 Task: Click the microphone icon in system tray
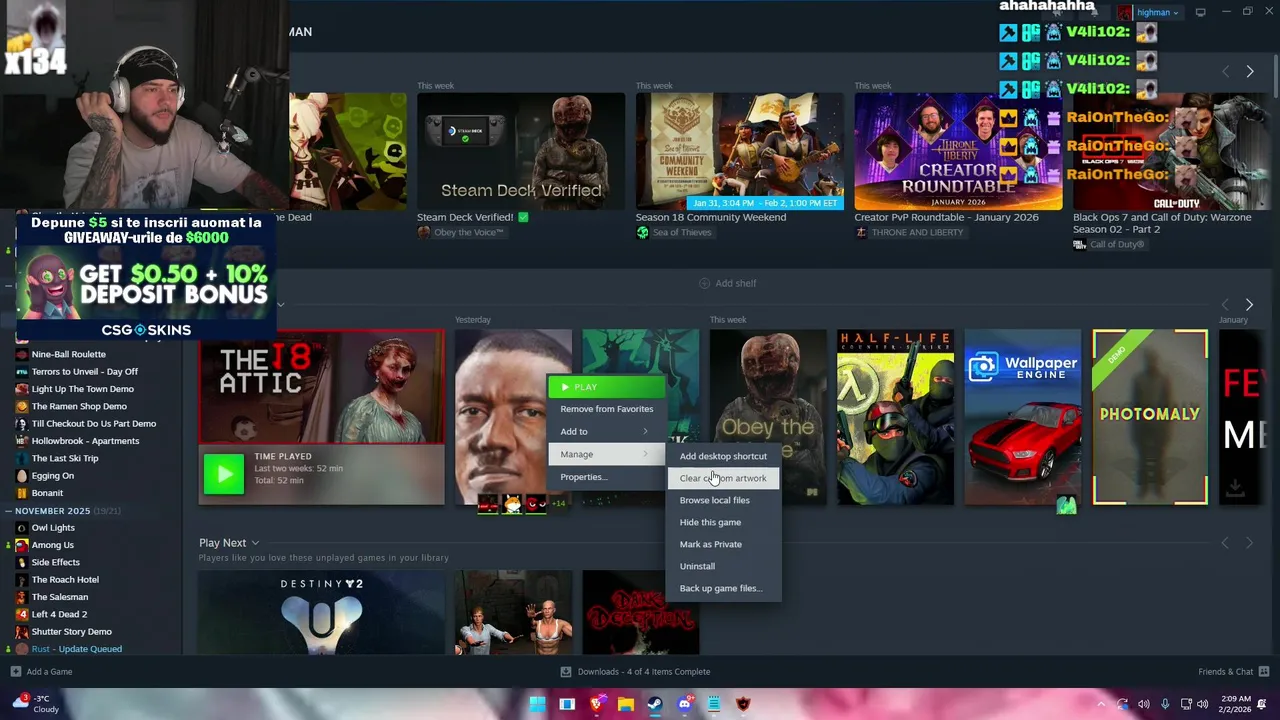(1165, 704)
